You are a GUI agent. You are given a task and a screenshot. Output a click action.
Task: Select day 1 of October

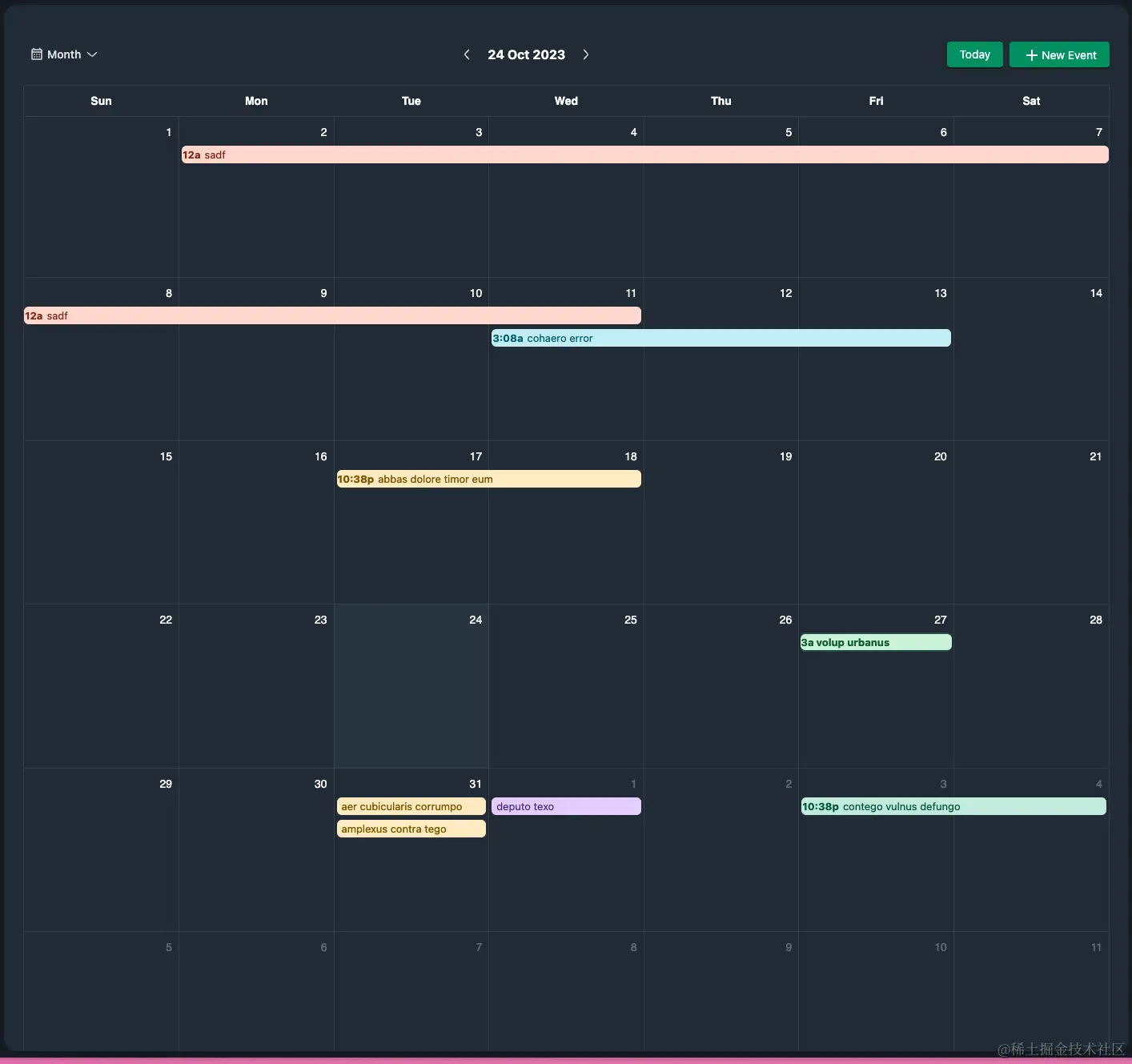pyautogui.click(x=169, y=132)
